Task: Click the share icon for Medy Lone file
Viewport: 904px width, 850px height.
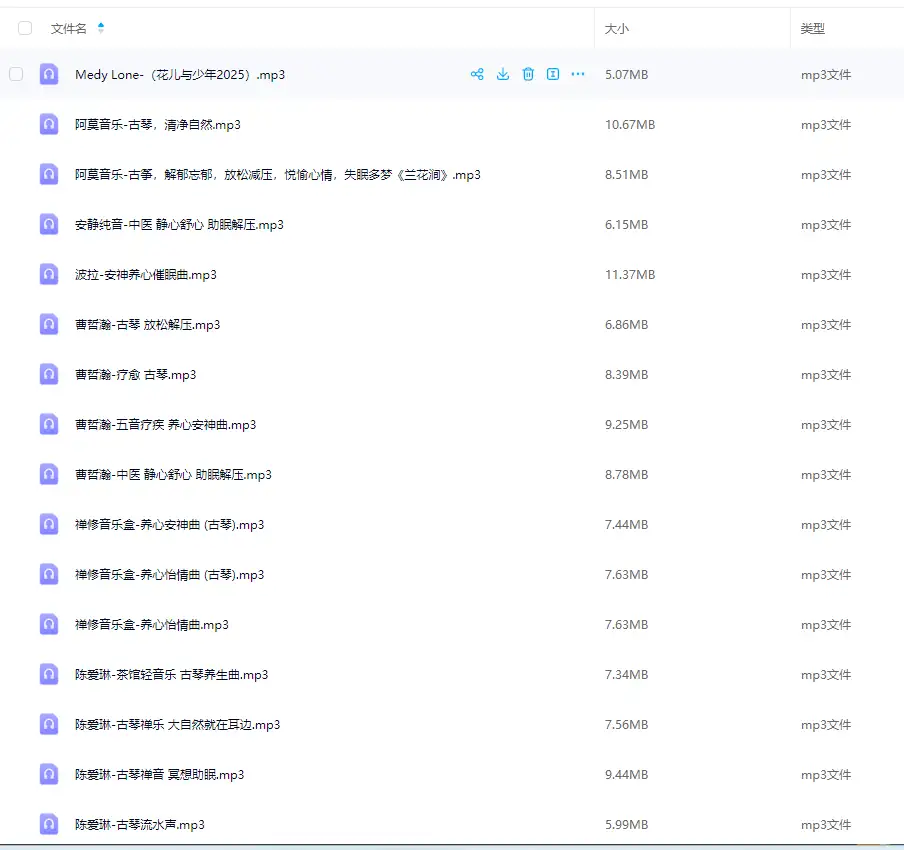Action: click(x=477, y=74)
